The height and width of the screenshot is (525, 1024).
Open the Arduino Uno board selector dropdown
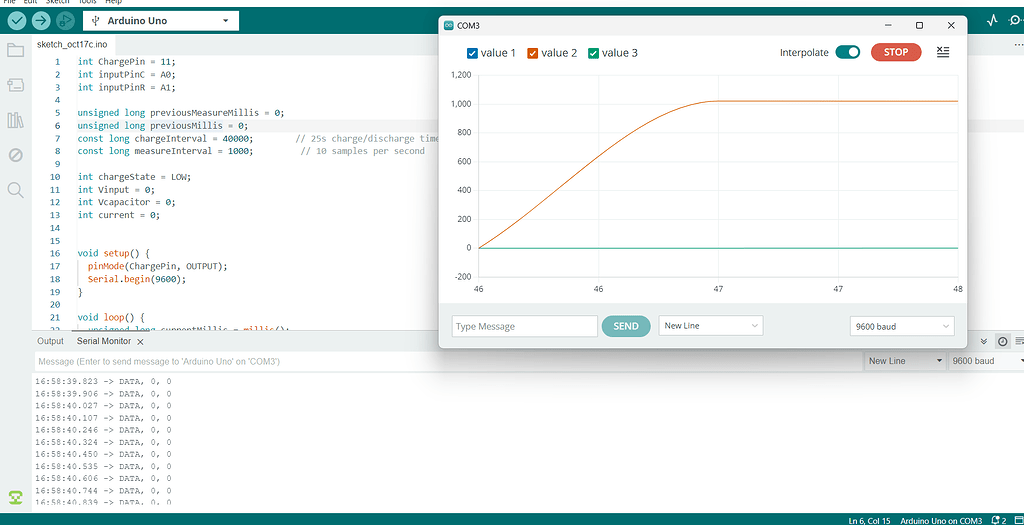161,21
